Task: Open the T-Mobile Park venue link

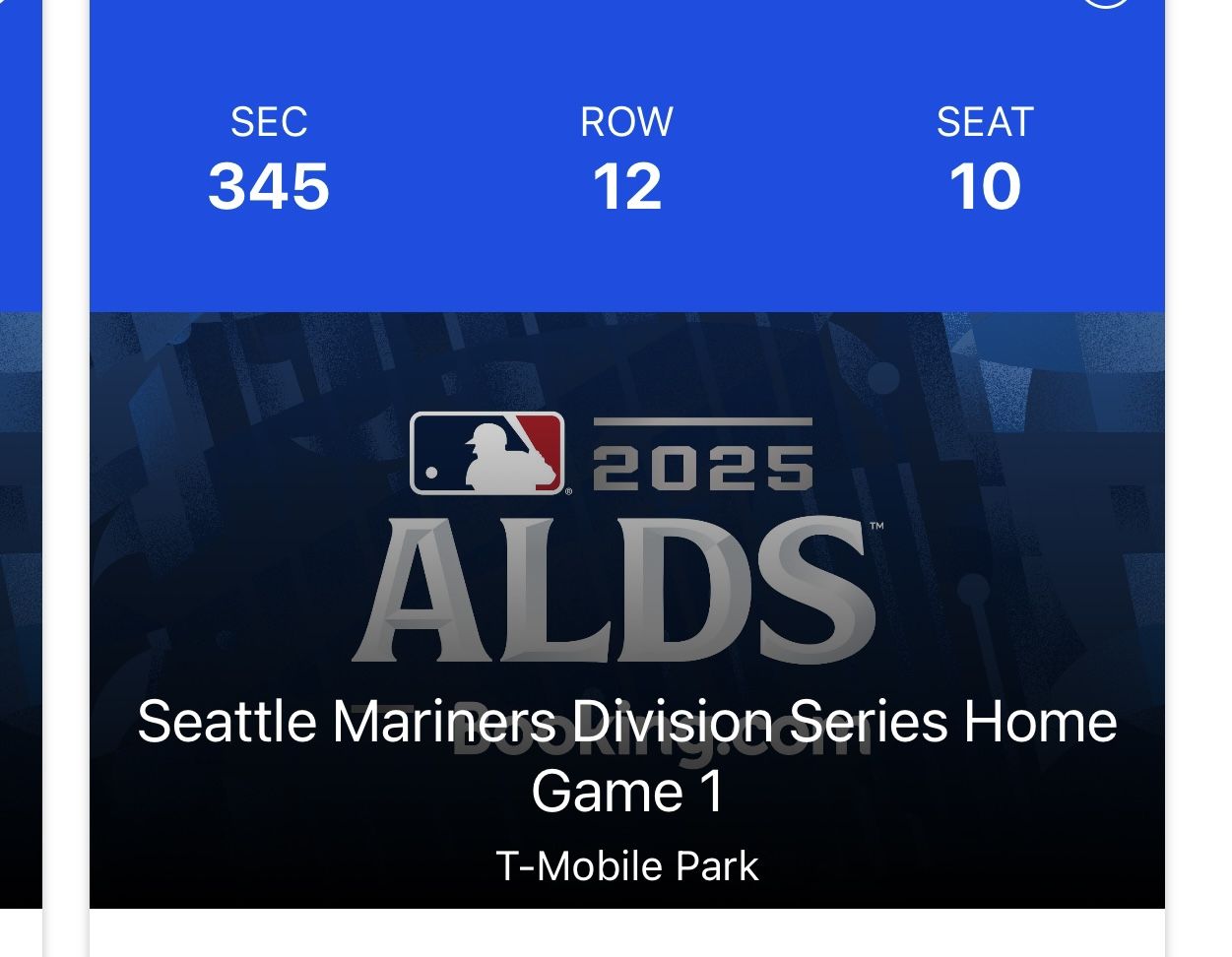Action: pos(626,866)
